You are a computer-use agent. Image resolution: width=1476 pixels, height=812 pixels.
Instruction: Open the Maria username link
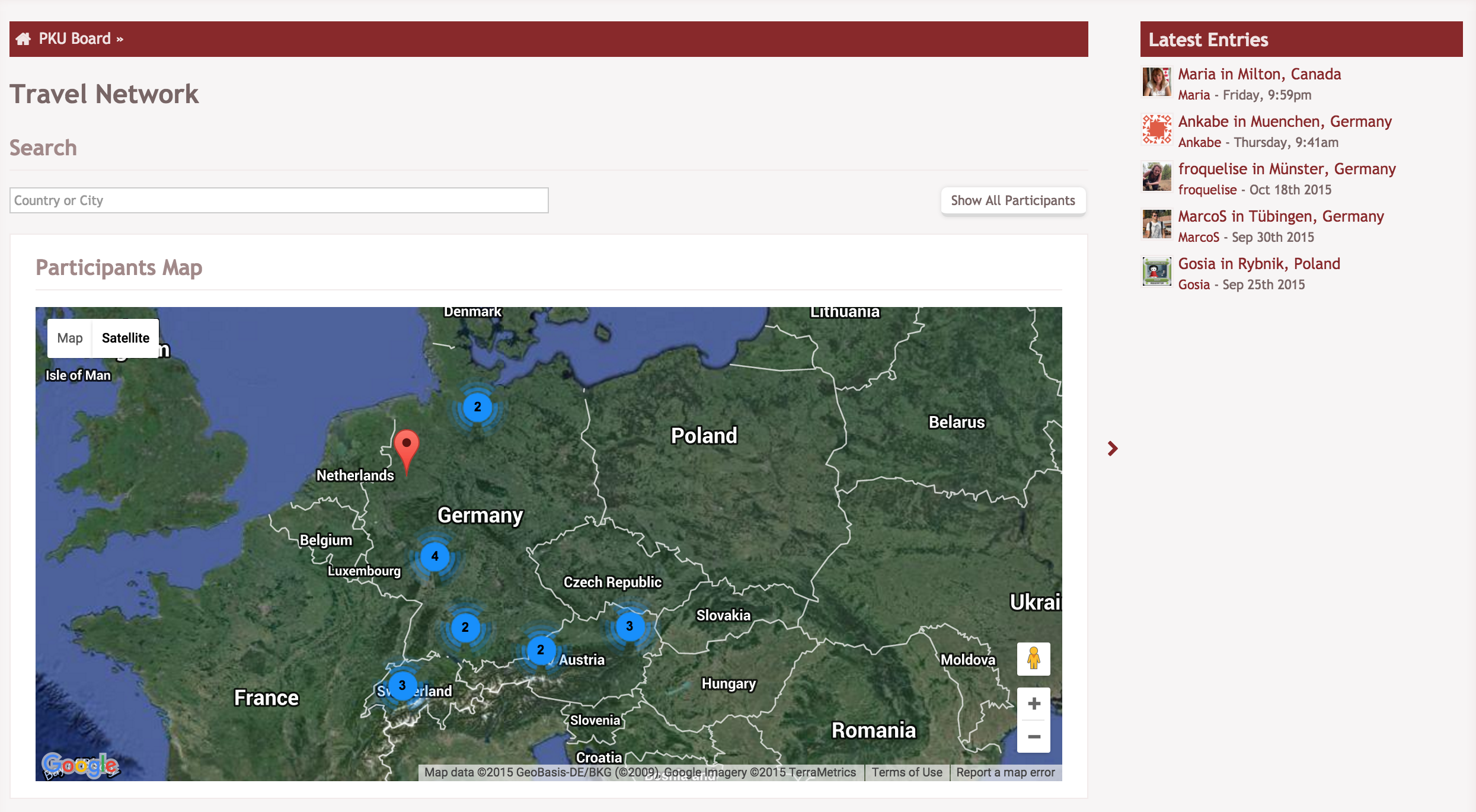tap(1194, 95)
